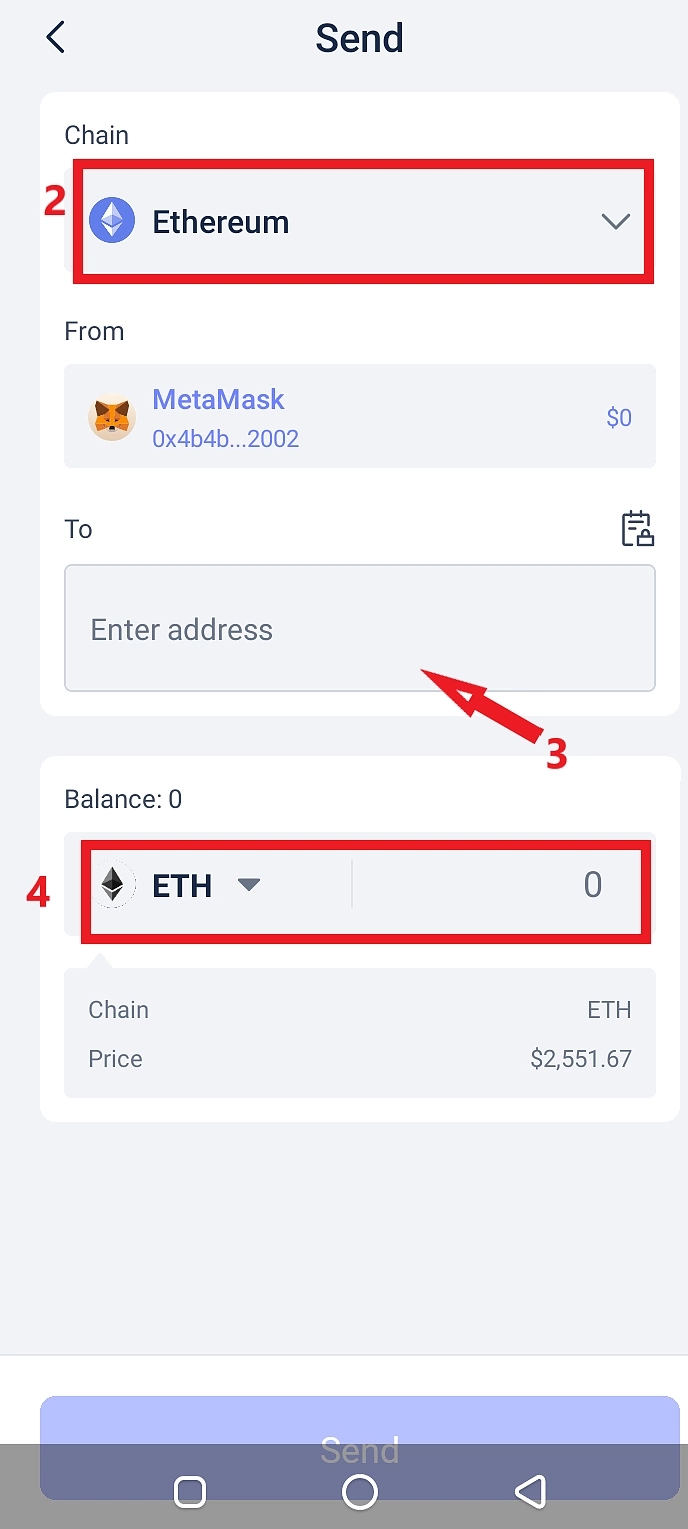Click the Enter address input field
Image resolution: width=688 pixels, height=1529 pixels.
point(359,629)
